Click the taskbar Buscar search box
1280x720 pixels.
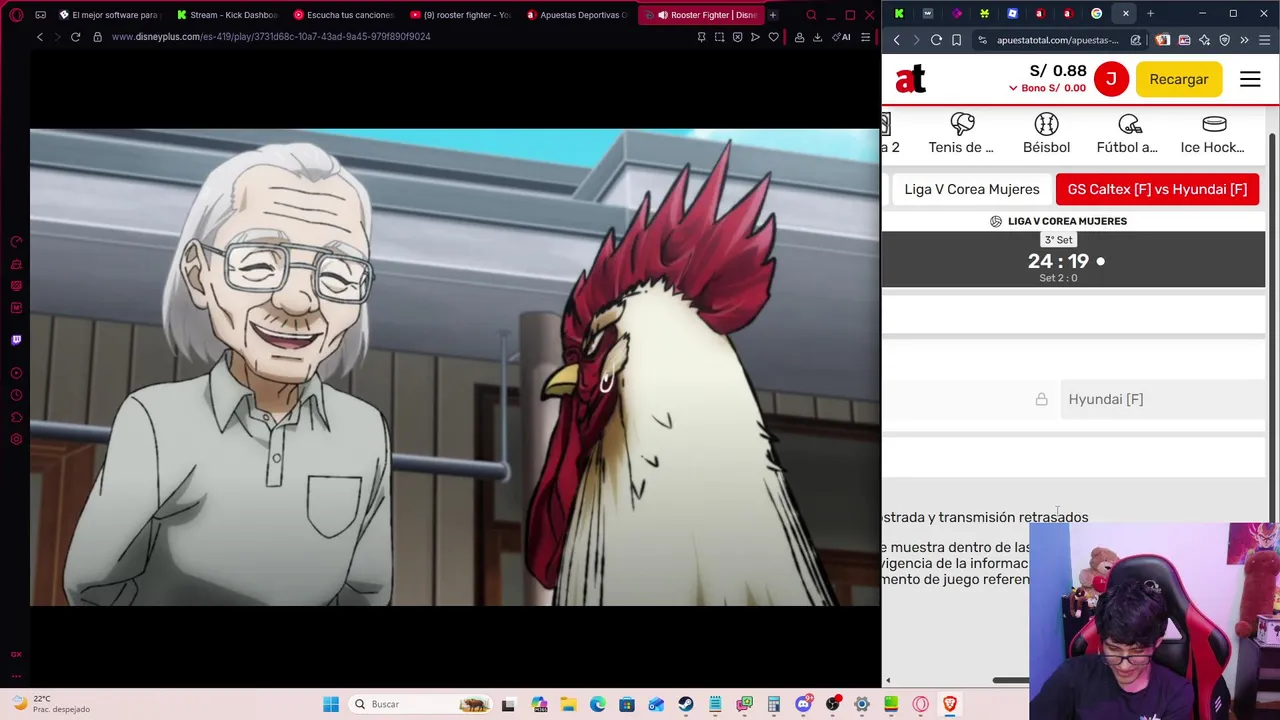click(420, 704)
